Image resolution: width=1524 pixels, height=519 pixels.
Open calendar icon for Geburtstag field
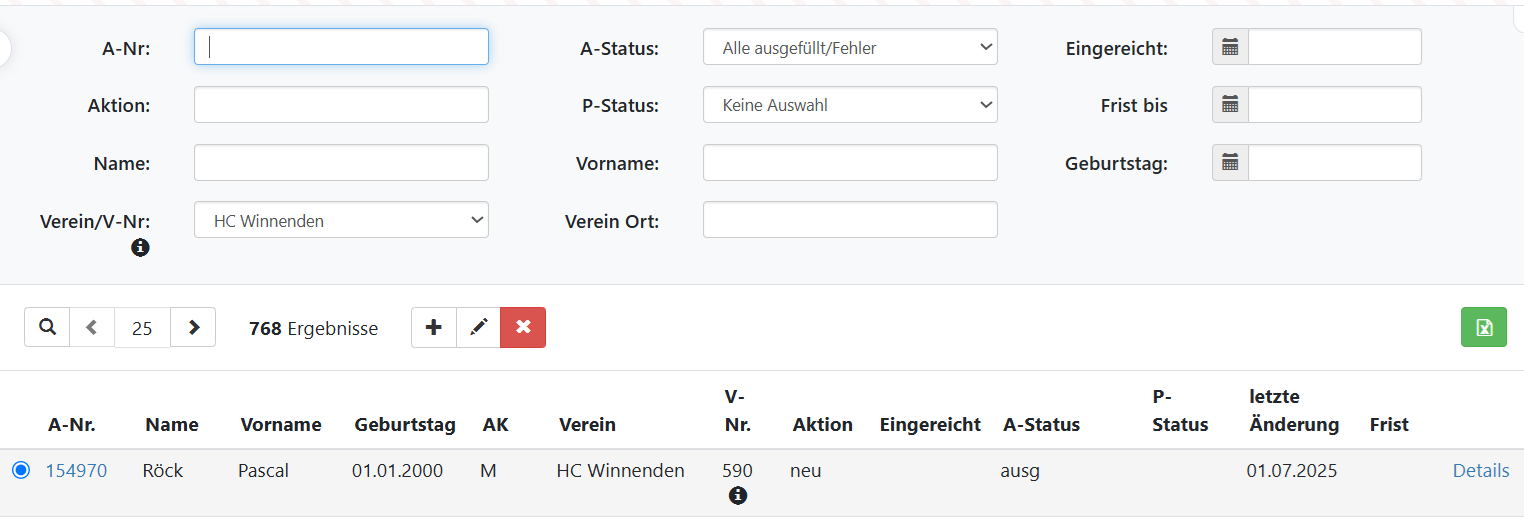[x=1230, y=163]
